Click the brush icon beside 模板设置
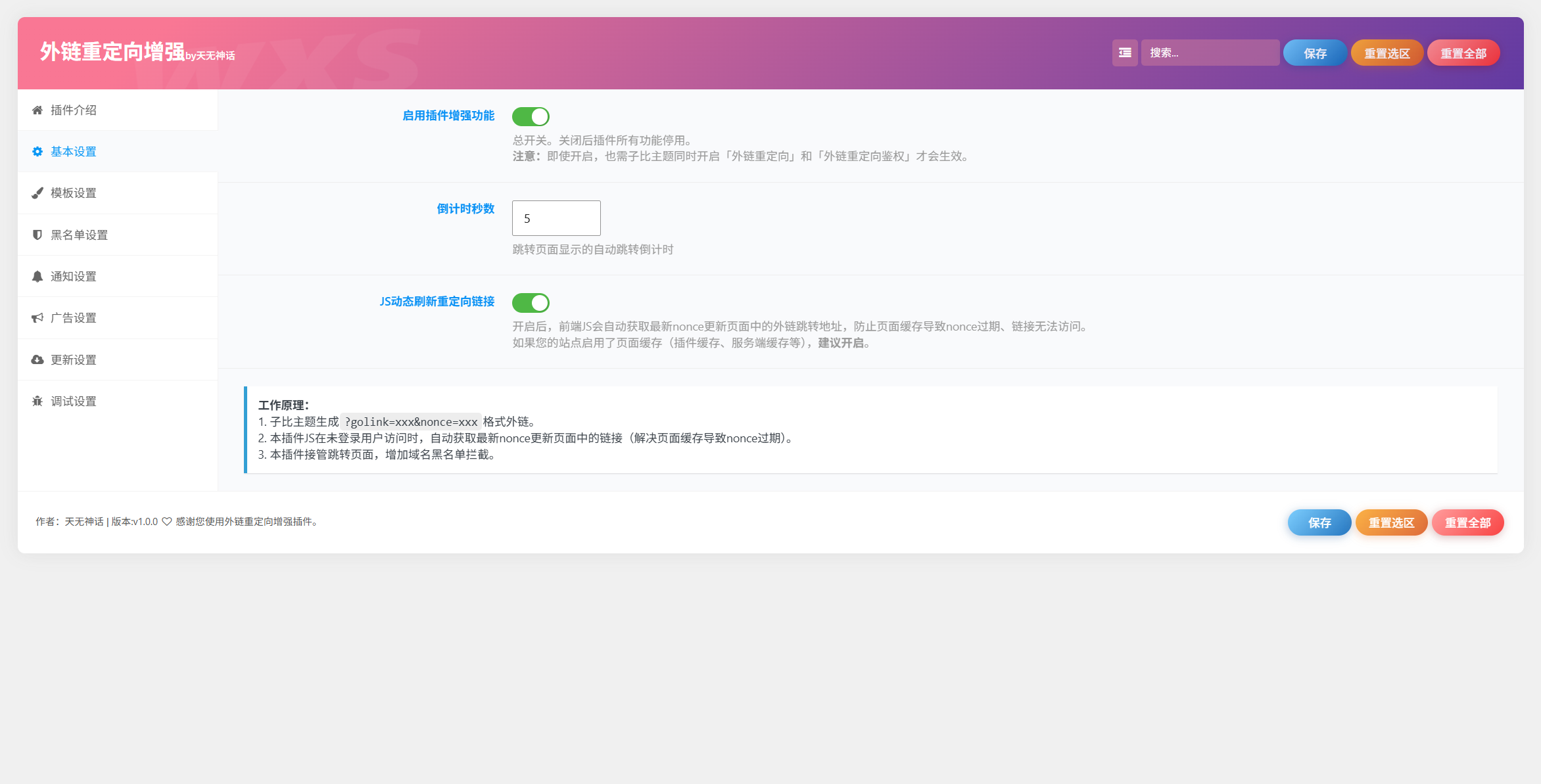This screenshot has height=784, width=1541. click(x=37, y=193)
